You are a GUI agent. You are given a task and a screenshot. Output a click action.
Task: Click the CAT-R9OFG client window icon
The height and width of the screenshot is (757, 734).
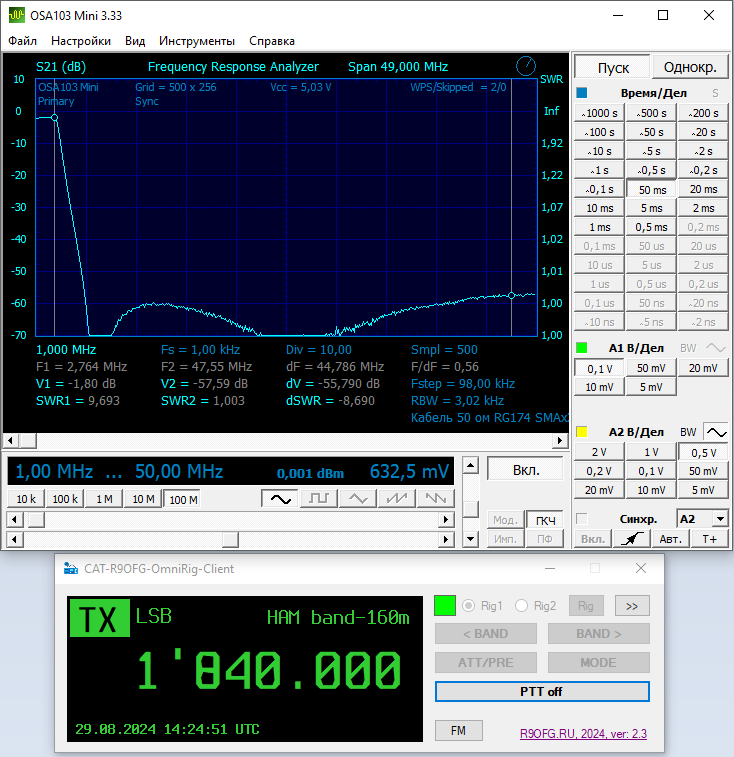71,568
